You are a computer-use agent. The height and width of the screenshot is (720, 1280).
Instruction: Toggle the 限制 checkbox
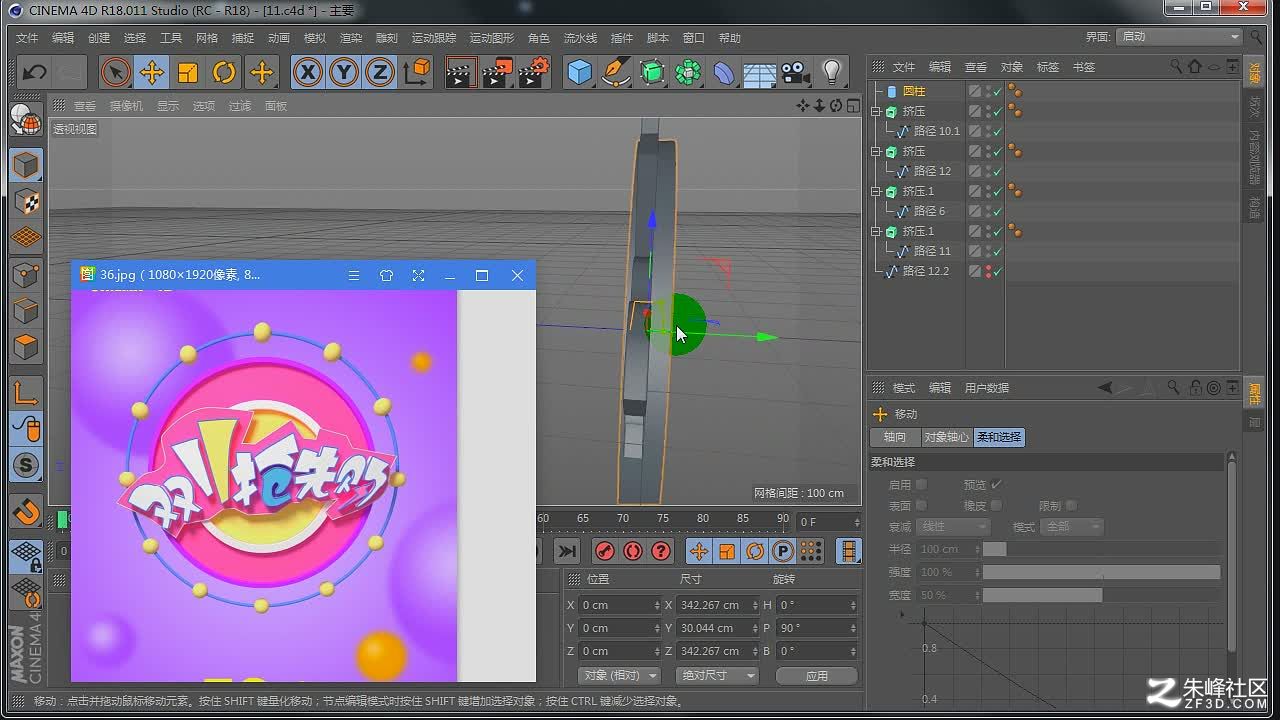[1071, 506]
